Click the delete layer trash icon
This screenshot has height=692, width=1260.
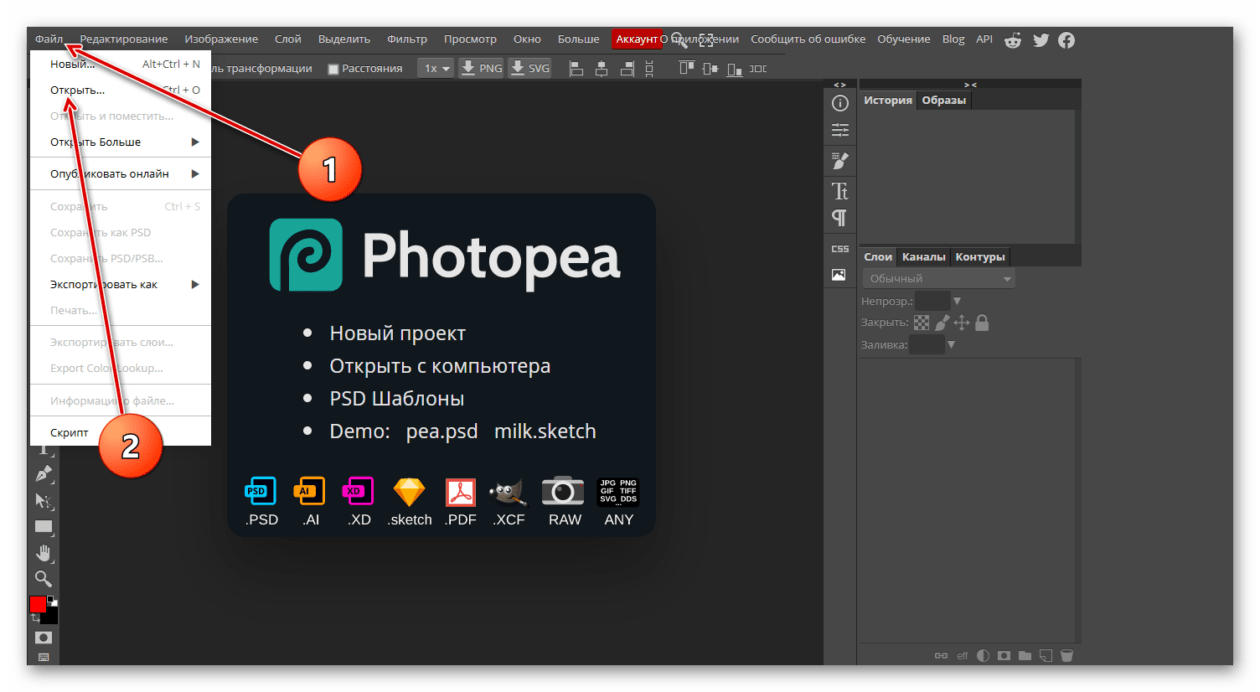pyautogui.click(x=1067, y=656)
